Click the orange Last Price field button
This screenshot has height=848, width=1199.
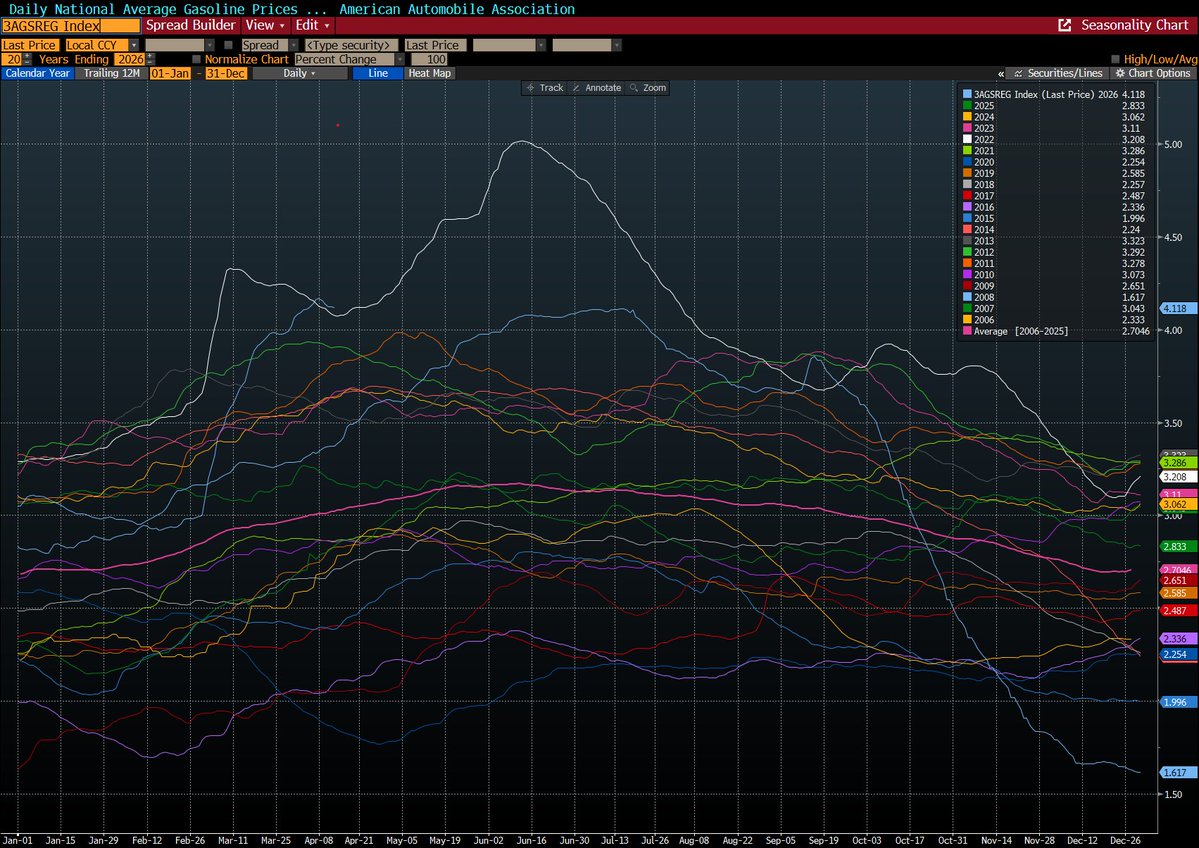point(30,45)
